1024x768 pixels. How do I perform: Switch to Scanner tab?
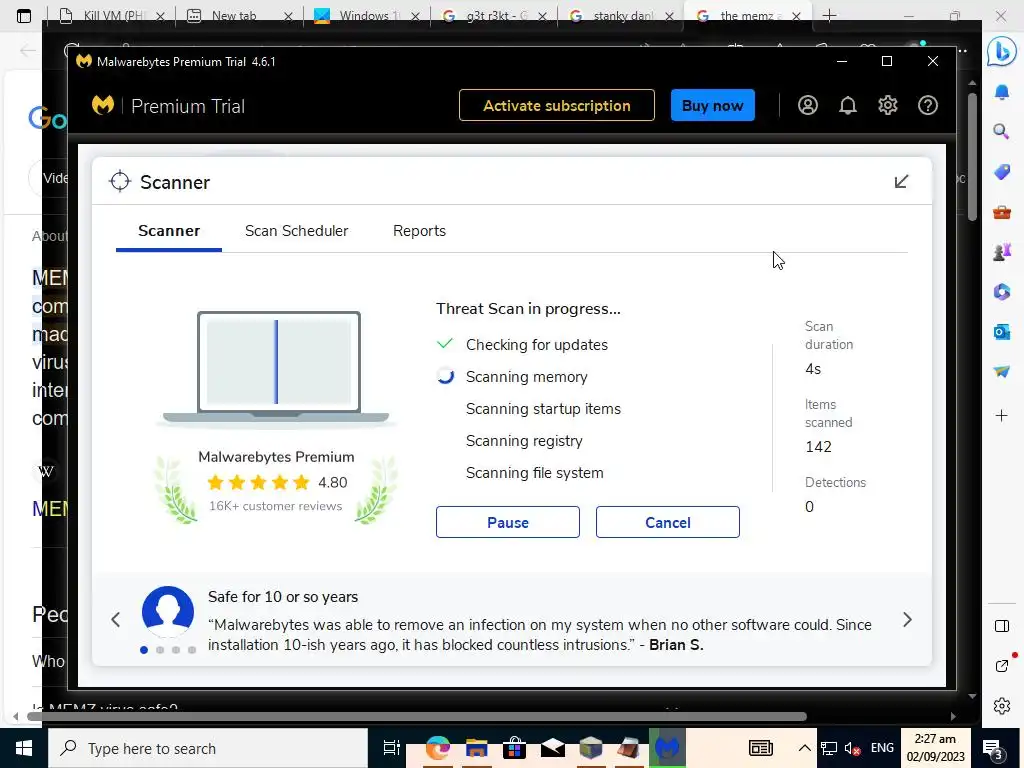tap(169, 231)
